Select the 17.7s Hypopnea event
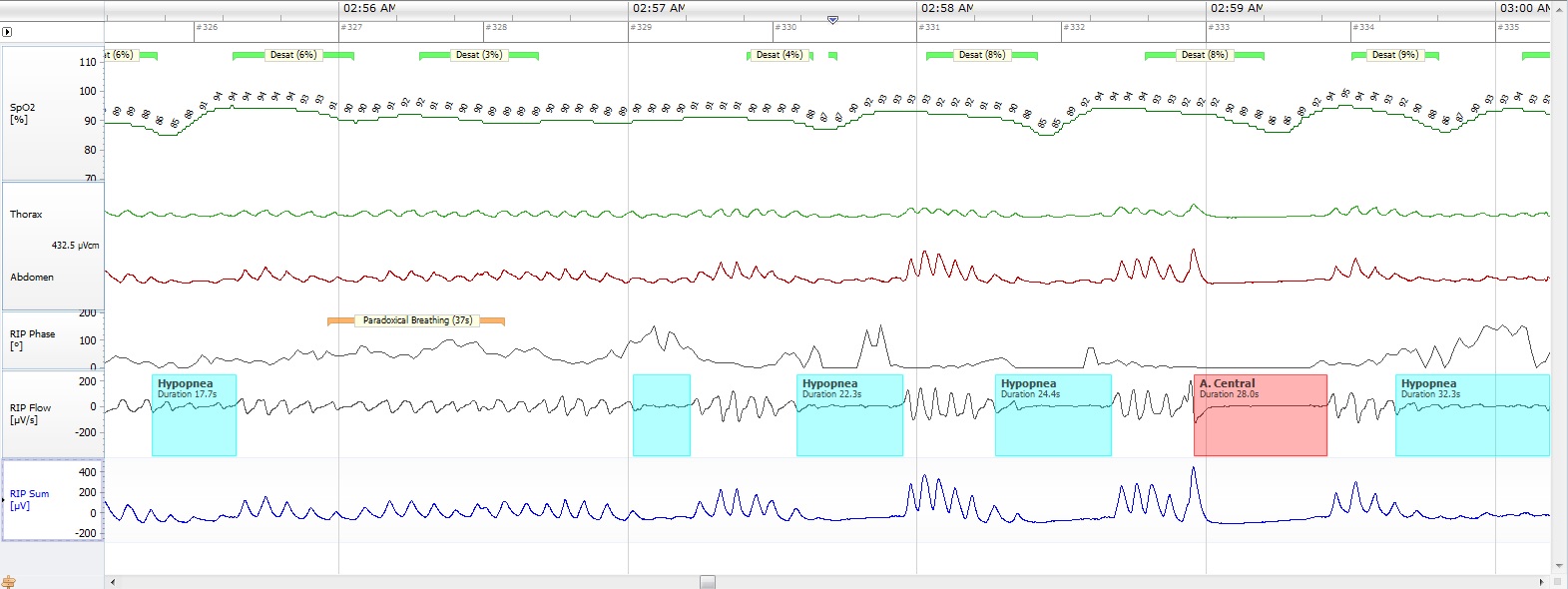 click(x=194, y=415)
